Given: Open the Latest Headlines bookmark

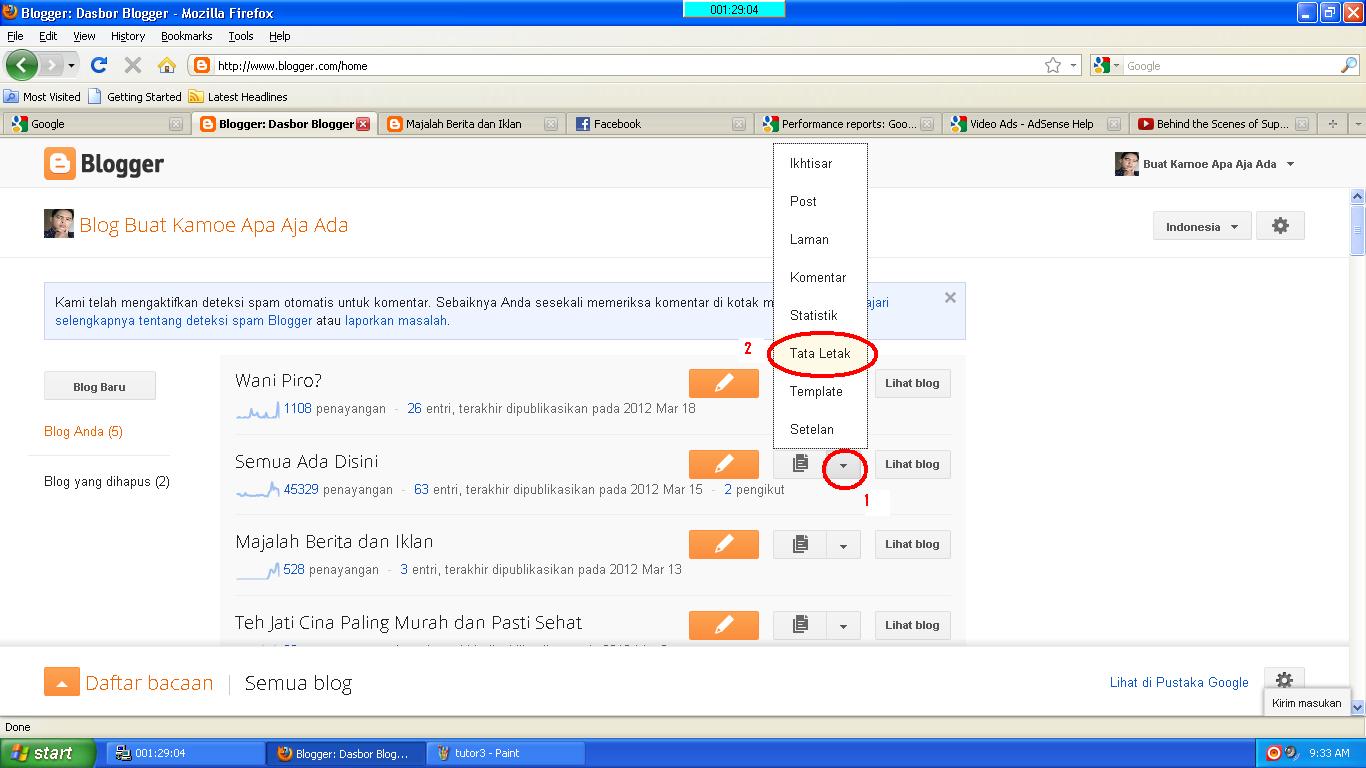Looking at the screenshot, I should (x=238, y=97).
